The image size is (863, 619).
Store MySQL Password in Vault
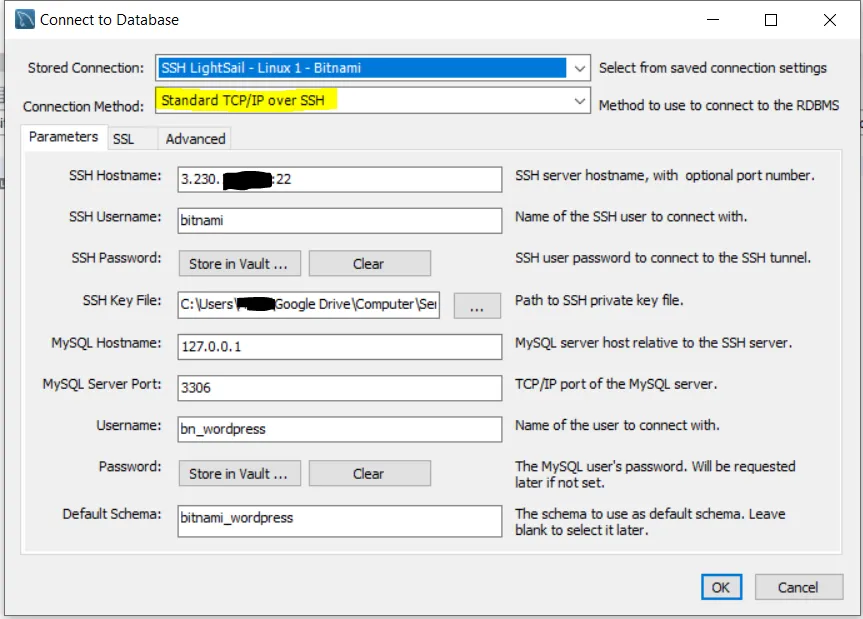click(x=239, y=473)
